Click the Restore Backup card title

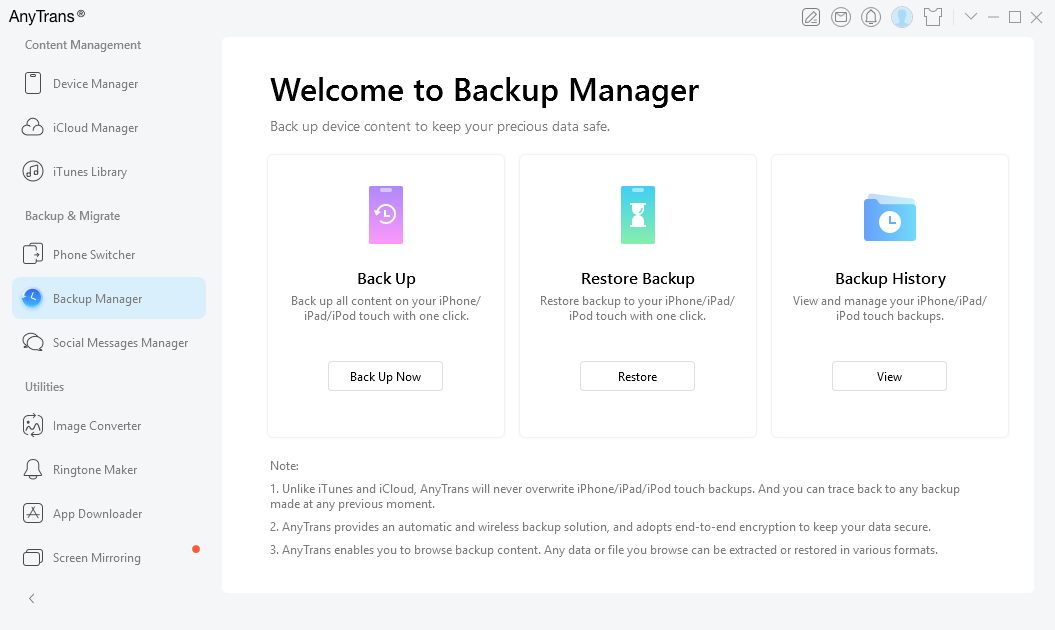638,279
